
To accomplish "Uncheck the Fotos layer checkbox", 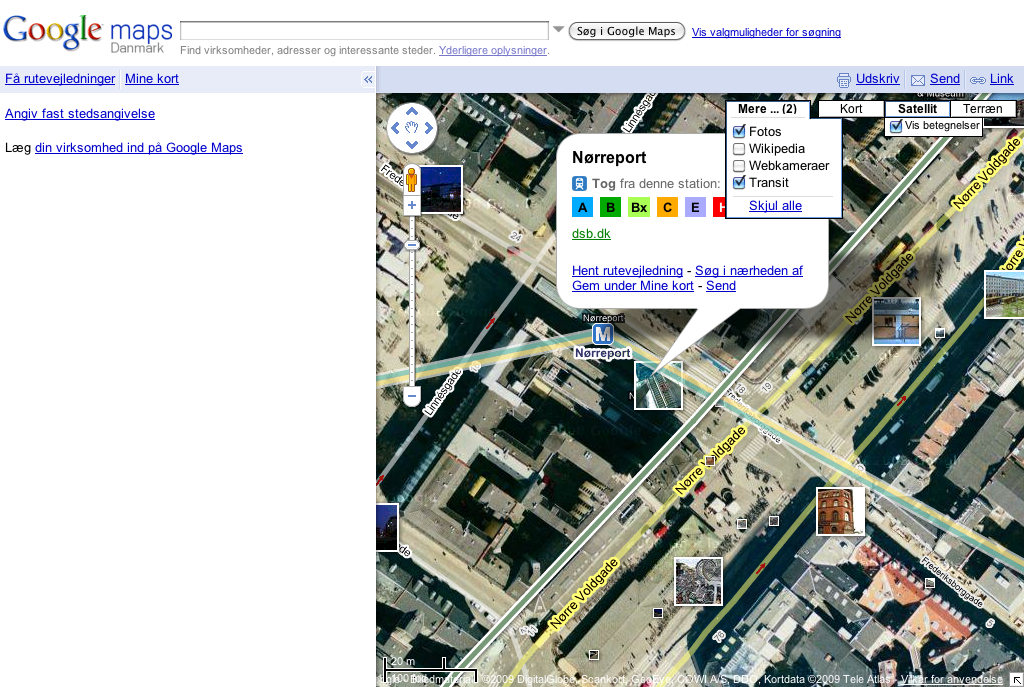I will tap(740, 132).
